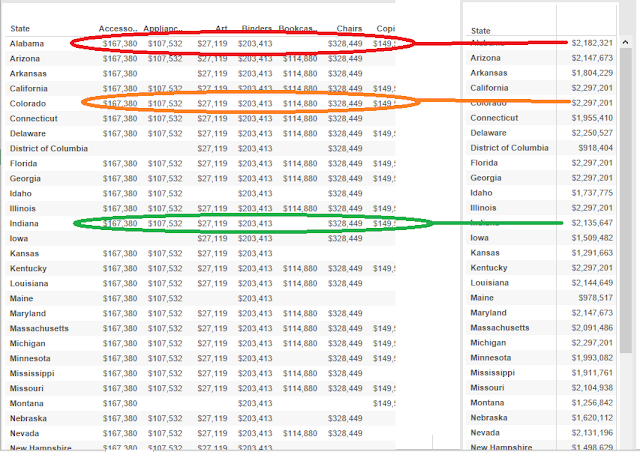Select Arizona row label in left table
This screenshot has height=452, width=640.
[x=25, y=58]
